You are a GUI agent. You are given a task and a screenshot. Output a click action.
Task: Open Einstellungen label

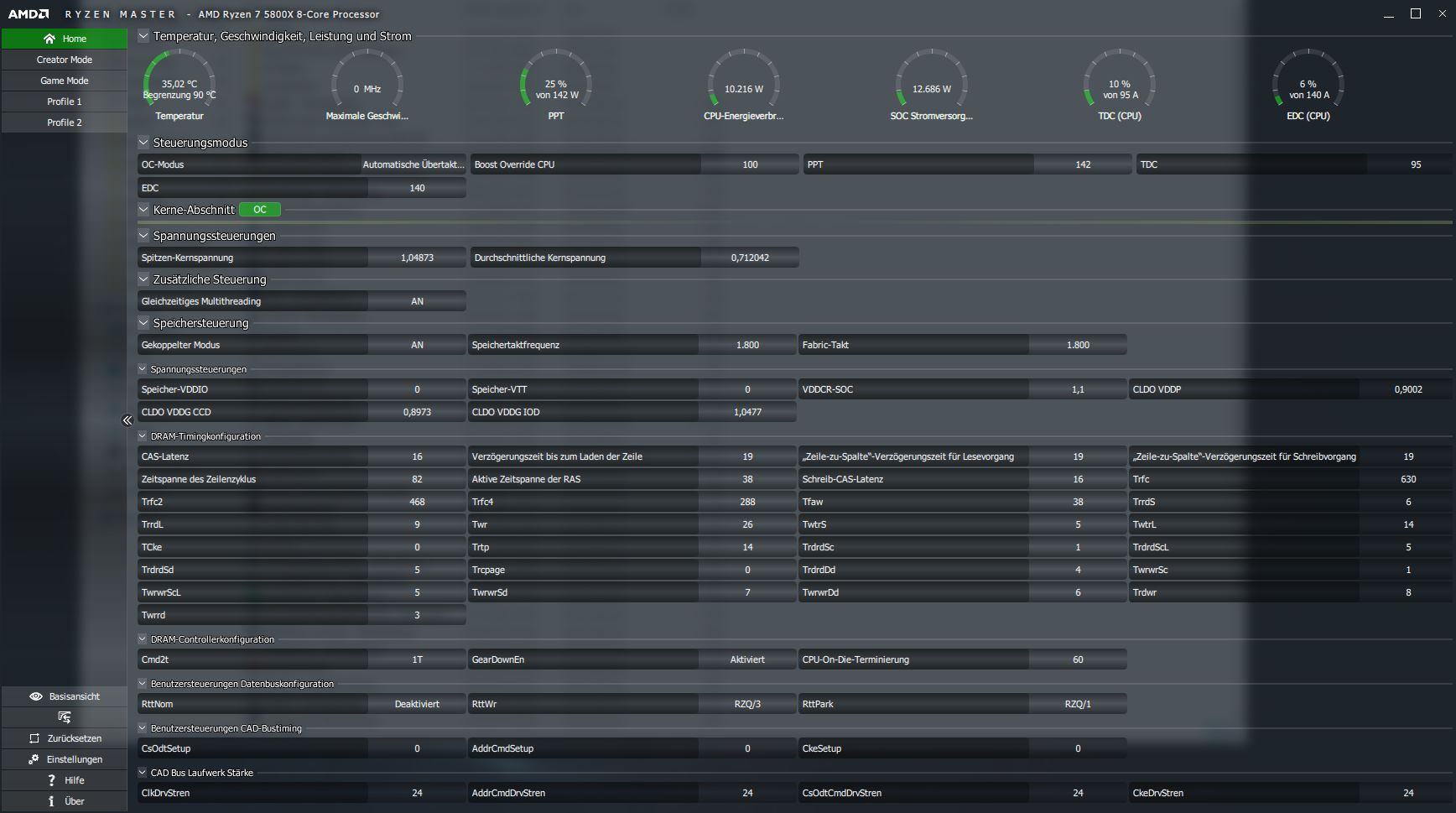[75, 759]
